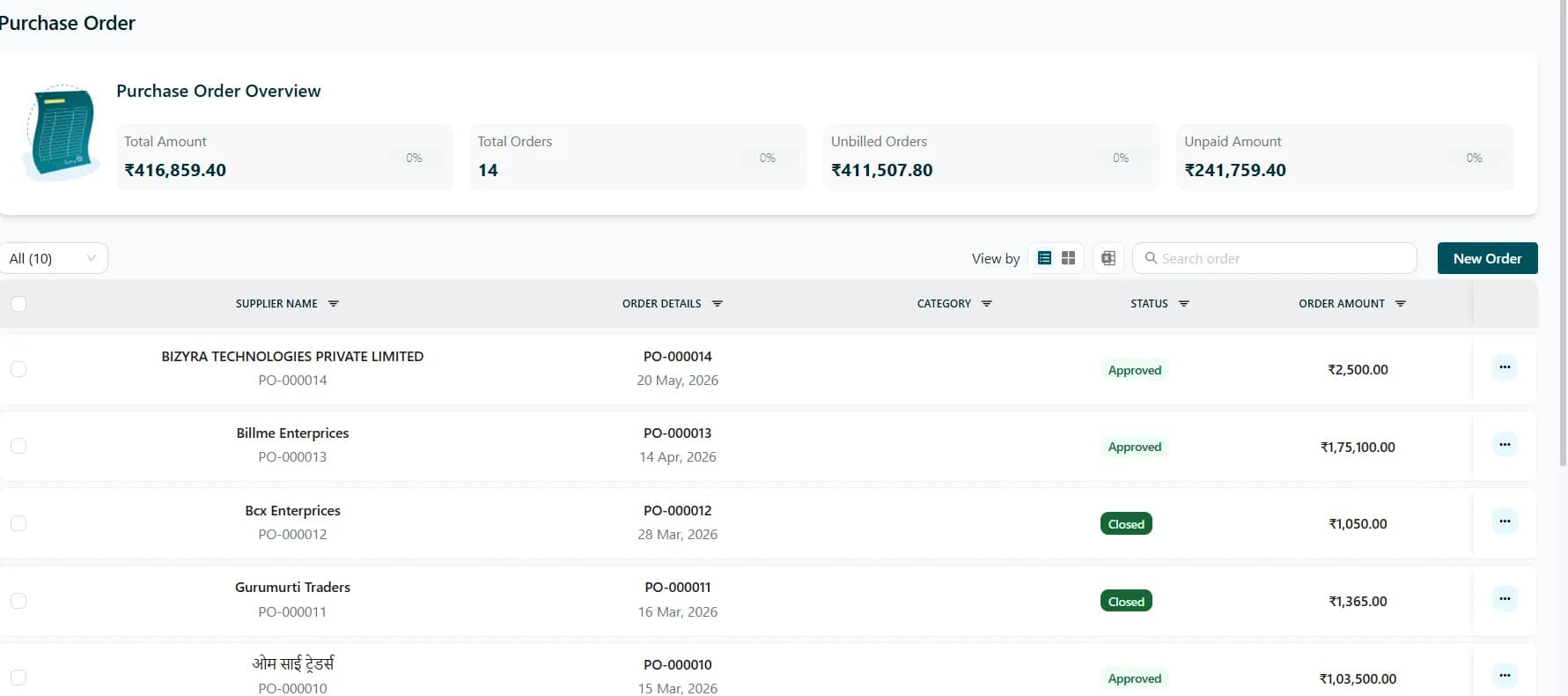Open the All (10) filter dropdown
The width and height of the screenshot is (1568, 696).
pyautogui.click(x=53, y=258)
